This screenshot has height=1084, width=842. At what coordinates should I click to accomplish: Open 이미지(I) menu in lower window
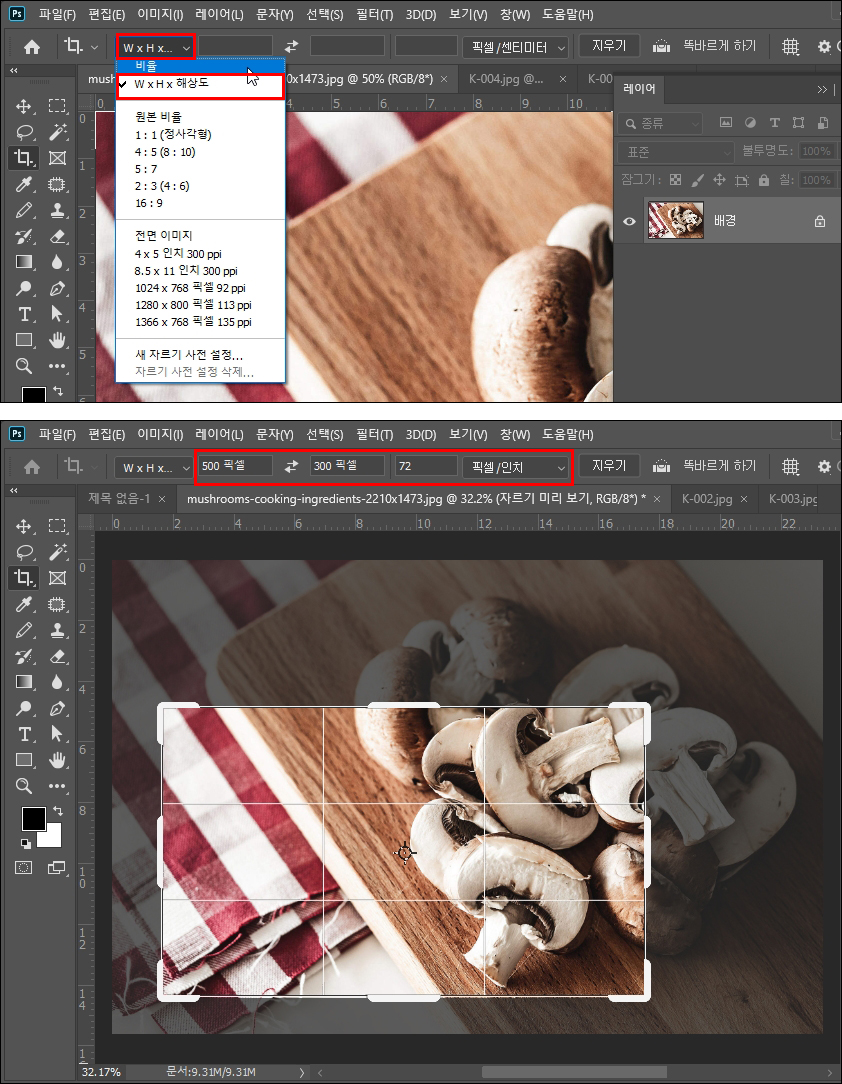[x=160, y=434]
